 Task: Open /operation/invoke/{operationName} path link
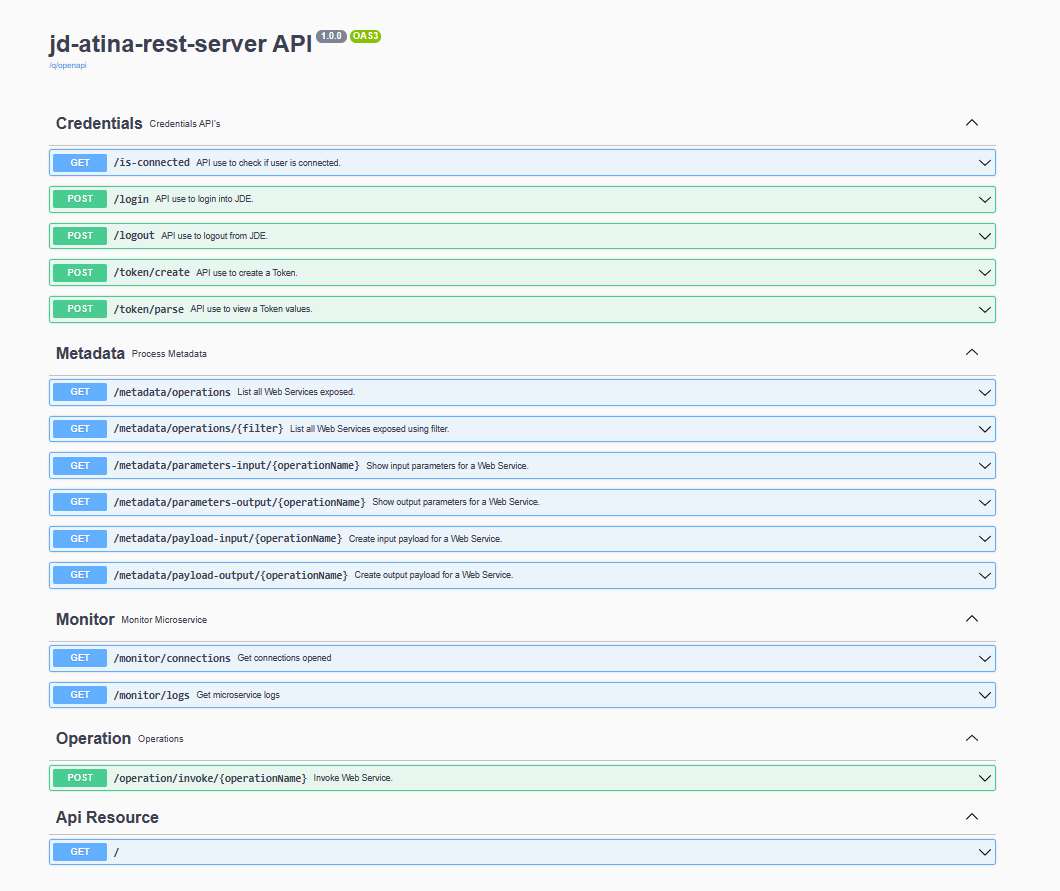coord(210,778)
